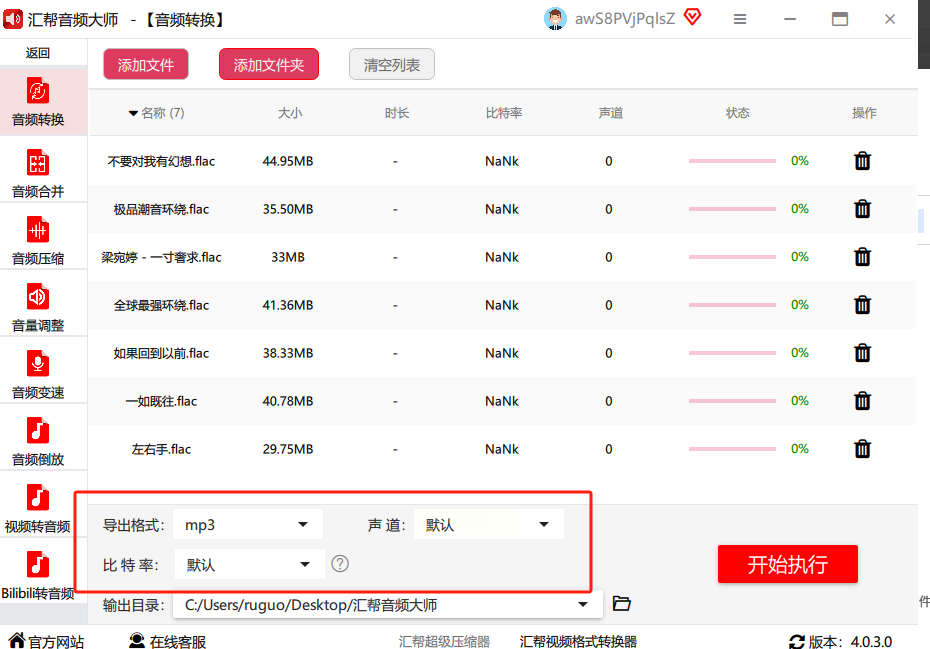The width and height of the screenshot is (930, 649).
Task: Delete 全球最强环绕.flac with trash icon
Action: click(x=862, y=305)
